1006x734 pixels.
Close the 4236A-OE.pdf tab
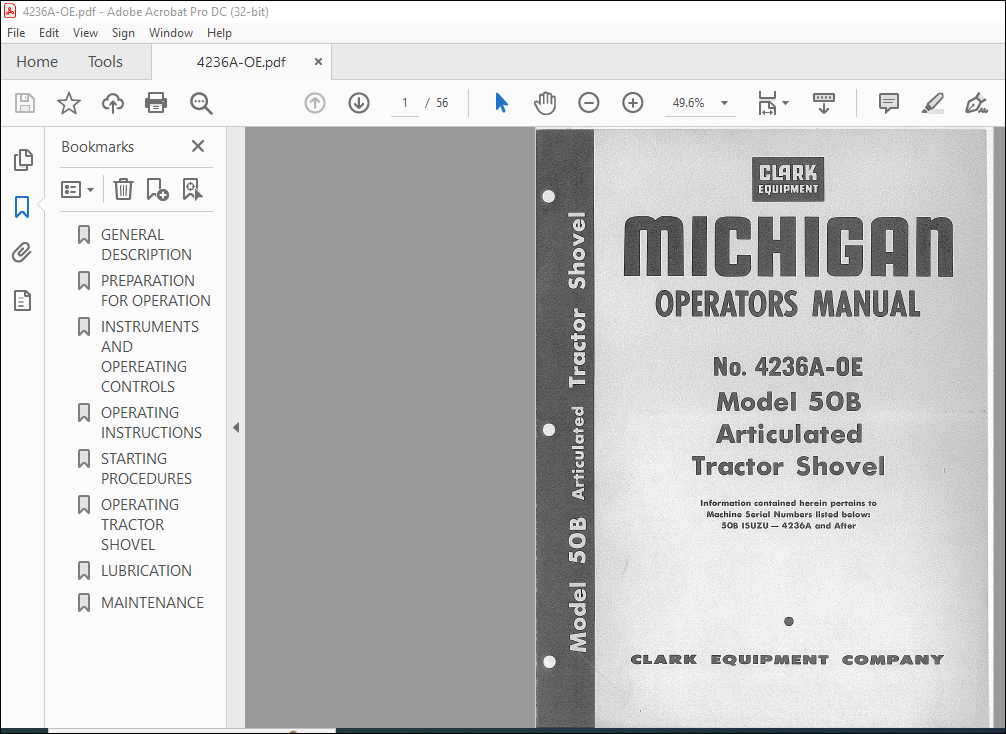[x=318, y=62]
